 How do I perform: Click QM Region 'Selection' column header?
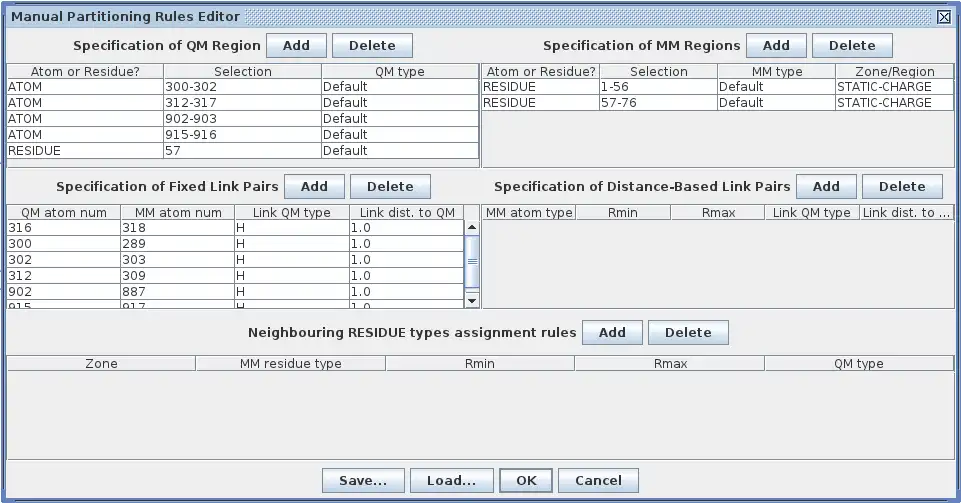(x=242, y=72)
